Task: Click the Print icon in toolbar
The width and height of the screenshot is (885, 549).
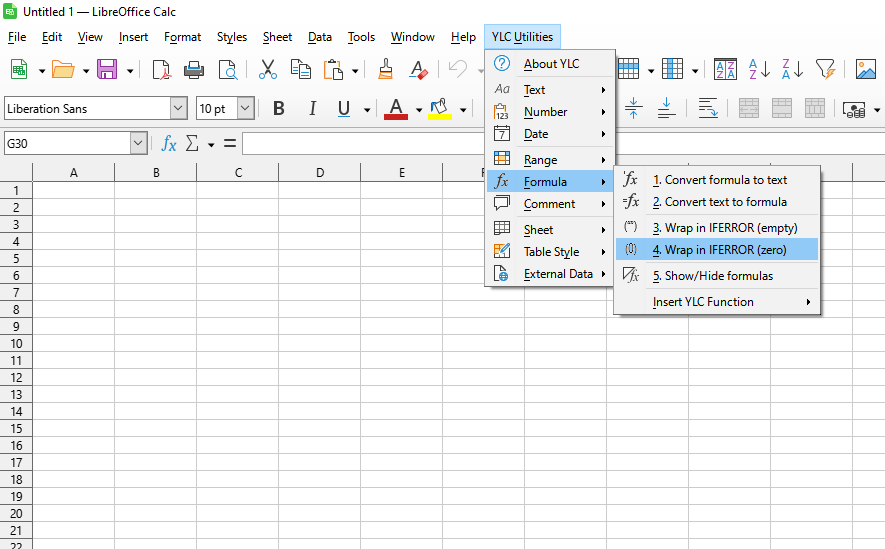Action: pyautogui.click(x=194, y=69)
